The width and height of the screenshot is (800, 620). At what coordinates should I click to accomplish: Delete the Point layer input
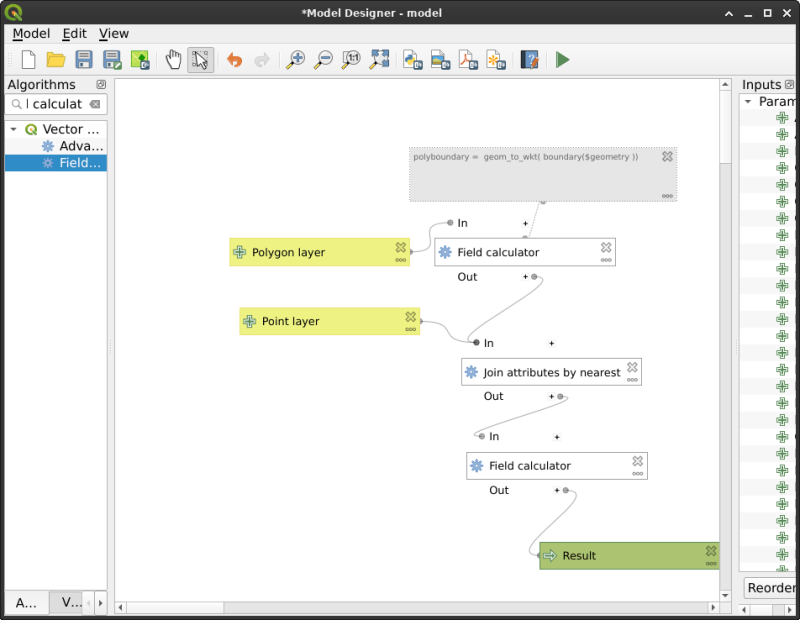pyautogui.click(x=411, y=316)
